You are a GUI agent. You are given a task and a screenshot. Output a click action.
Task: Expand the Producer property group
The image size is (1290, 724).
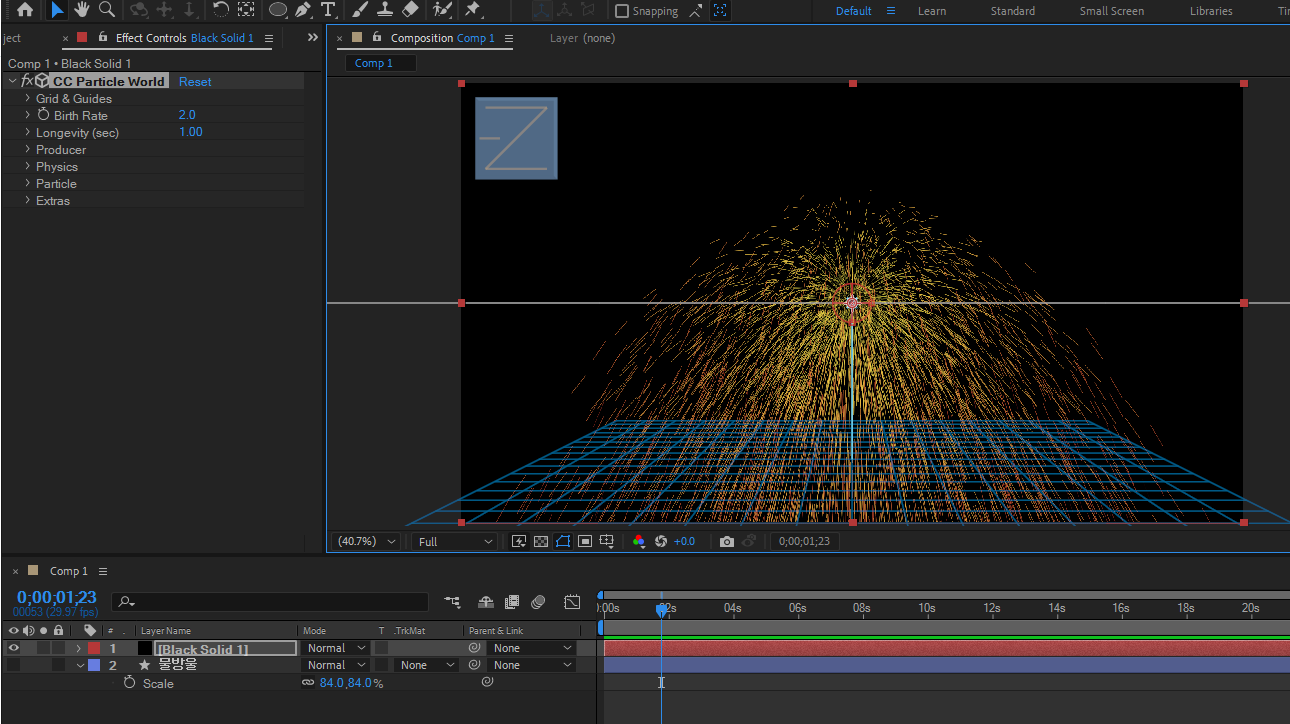pos(28,150)
